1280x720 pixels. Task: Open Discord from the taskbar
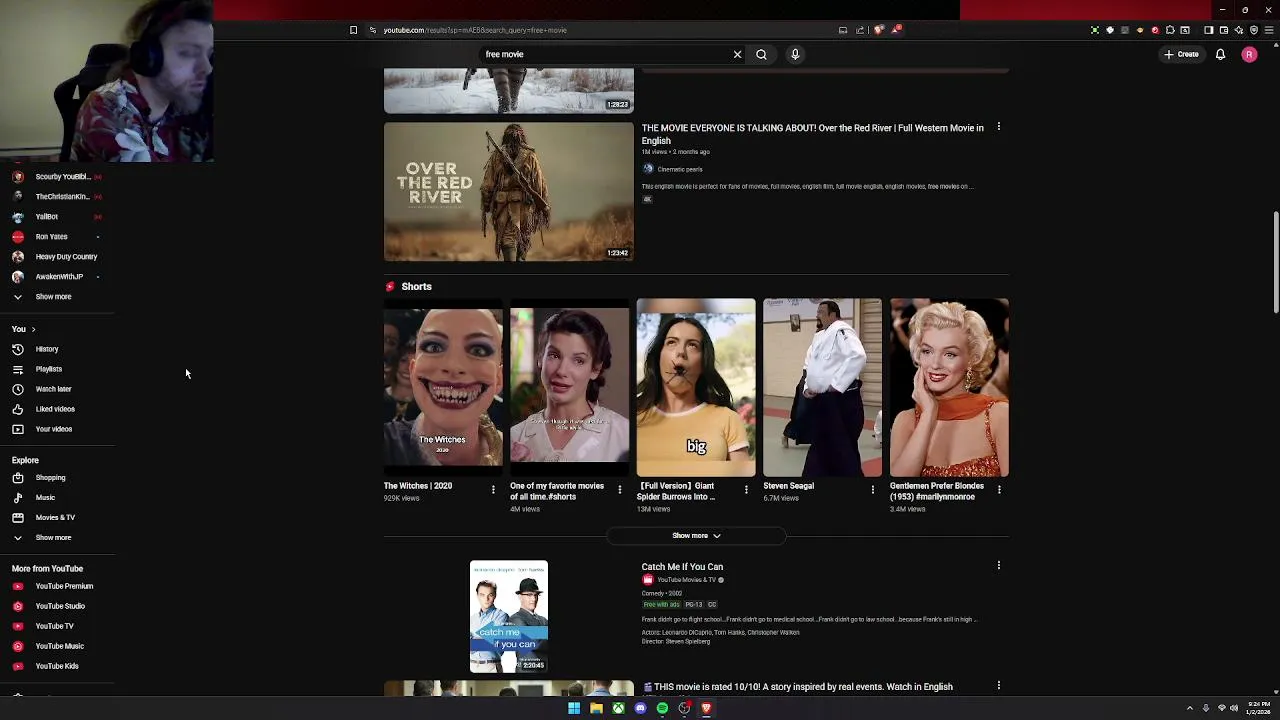(640, 708)
